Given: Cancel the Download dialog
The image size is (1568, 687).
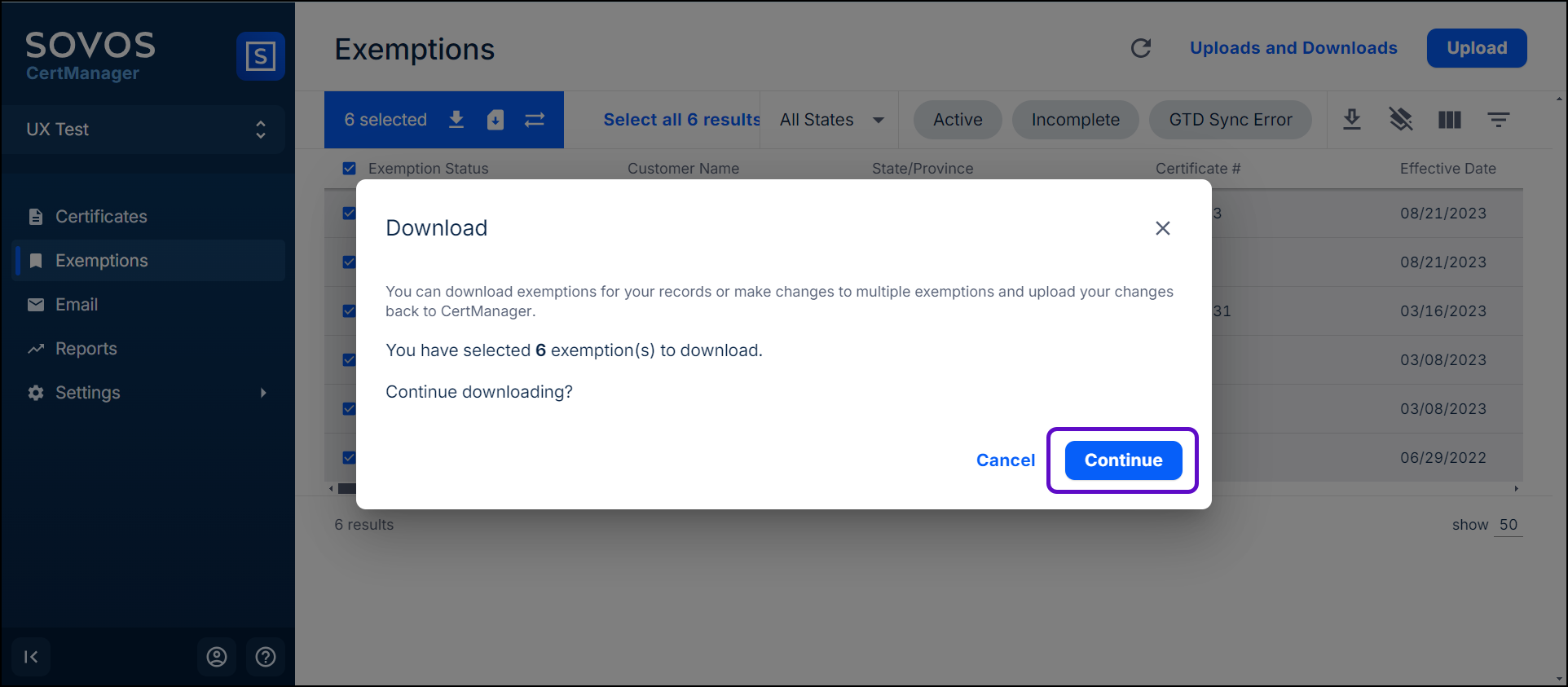Looking at the screenshot, I should click(1005, 460).
